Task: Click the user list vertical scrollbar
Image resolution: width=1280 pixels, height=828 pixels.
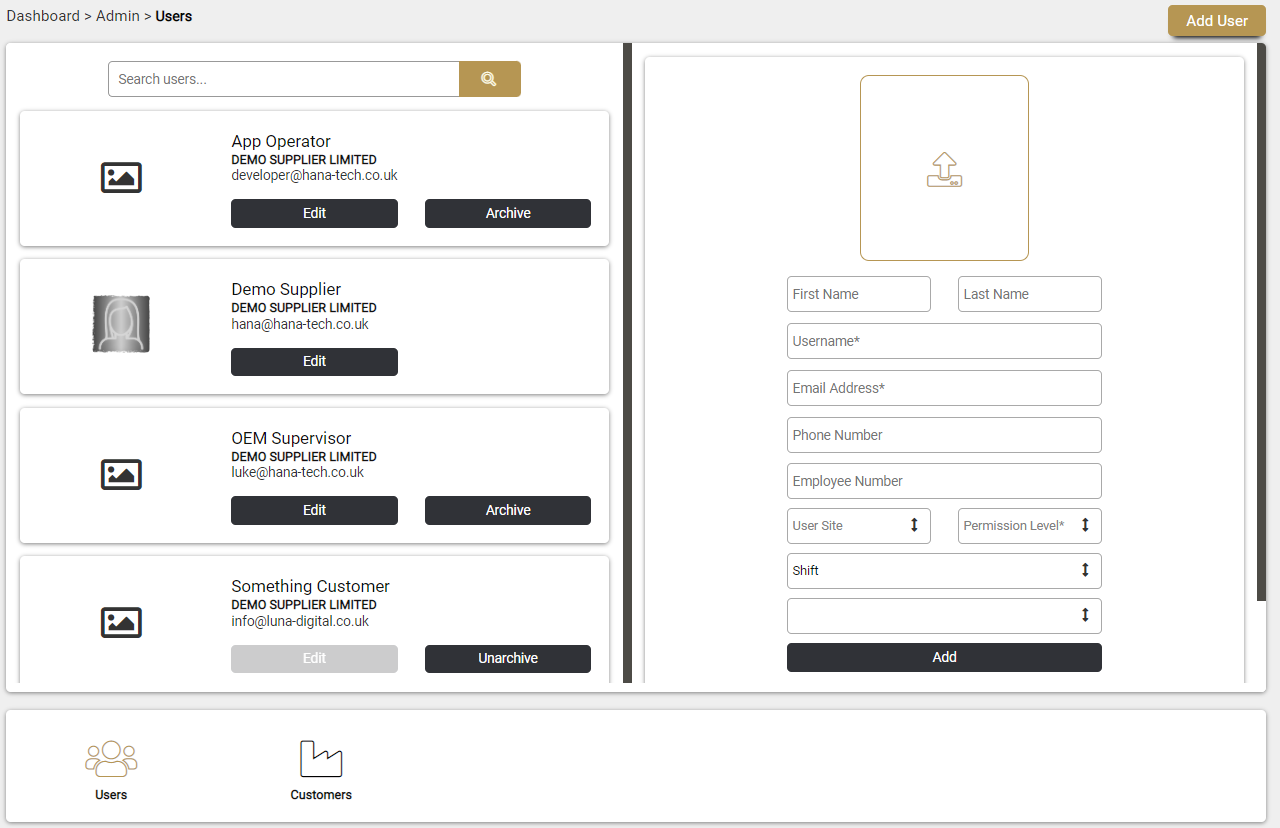Action: pos(627,363)
